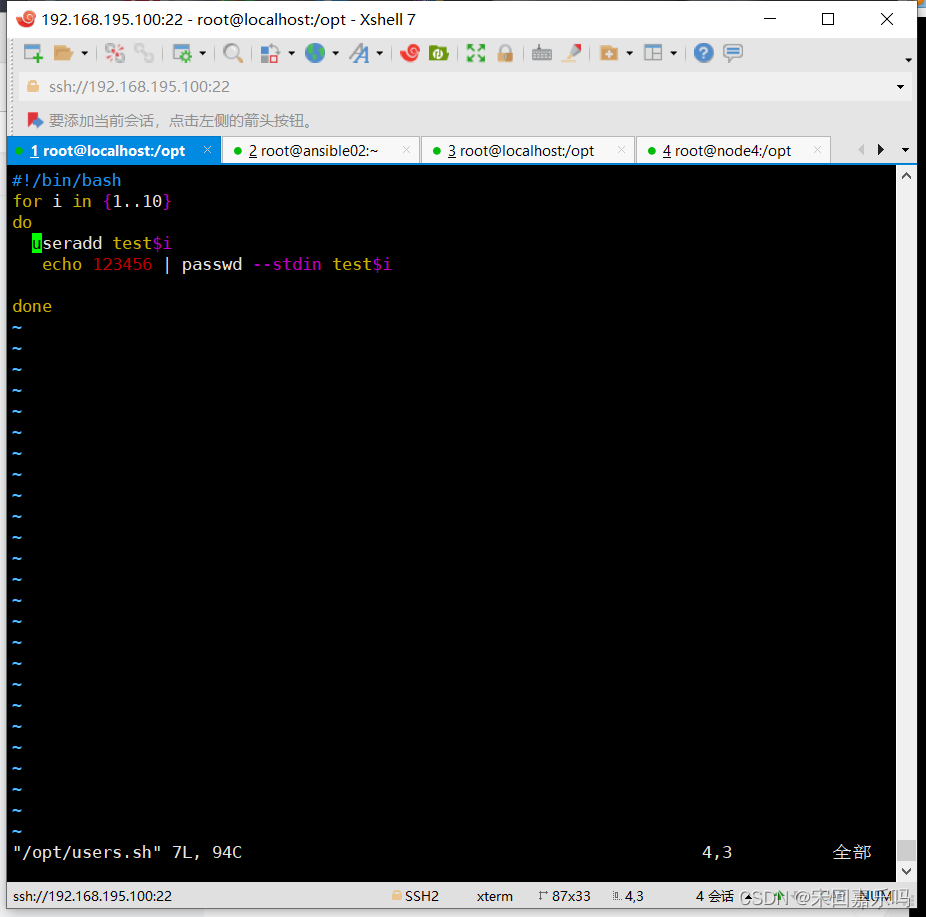Show previous tabs with left arrow
This screenshot has width=926, height=917.
click(x=861, y=149)
